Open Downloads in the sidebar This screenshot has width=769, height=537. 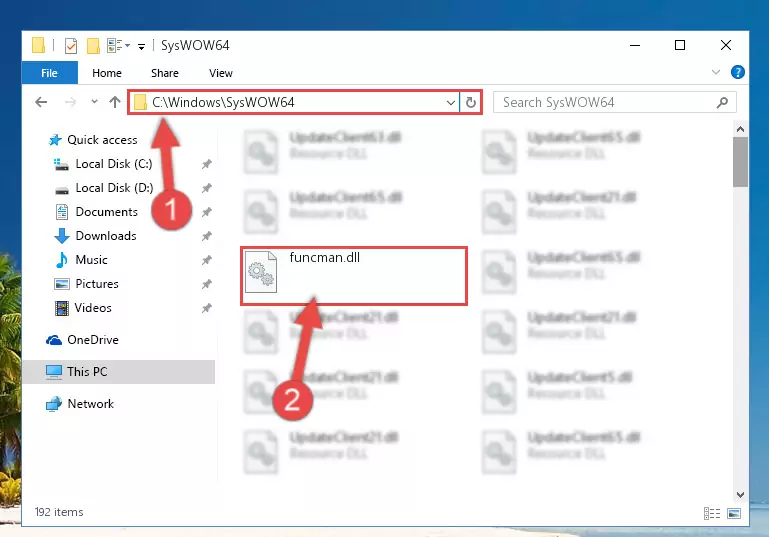(x=106, y=236)
